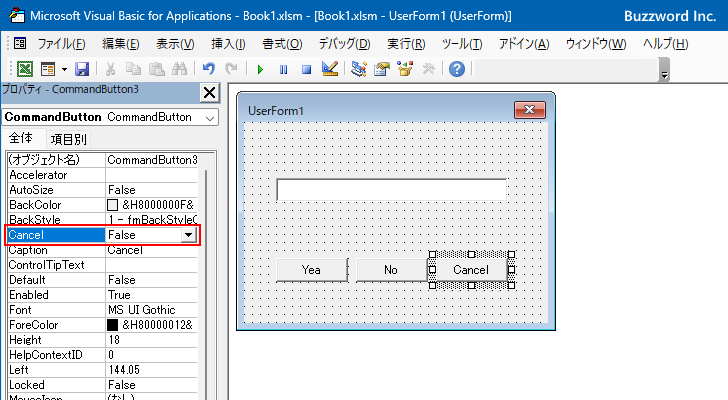Switch to the 全体 tab
This screenshot has height=400, width=728.
coord(21,138)
